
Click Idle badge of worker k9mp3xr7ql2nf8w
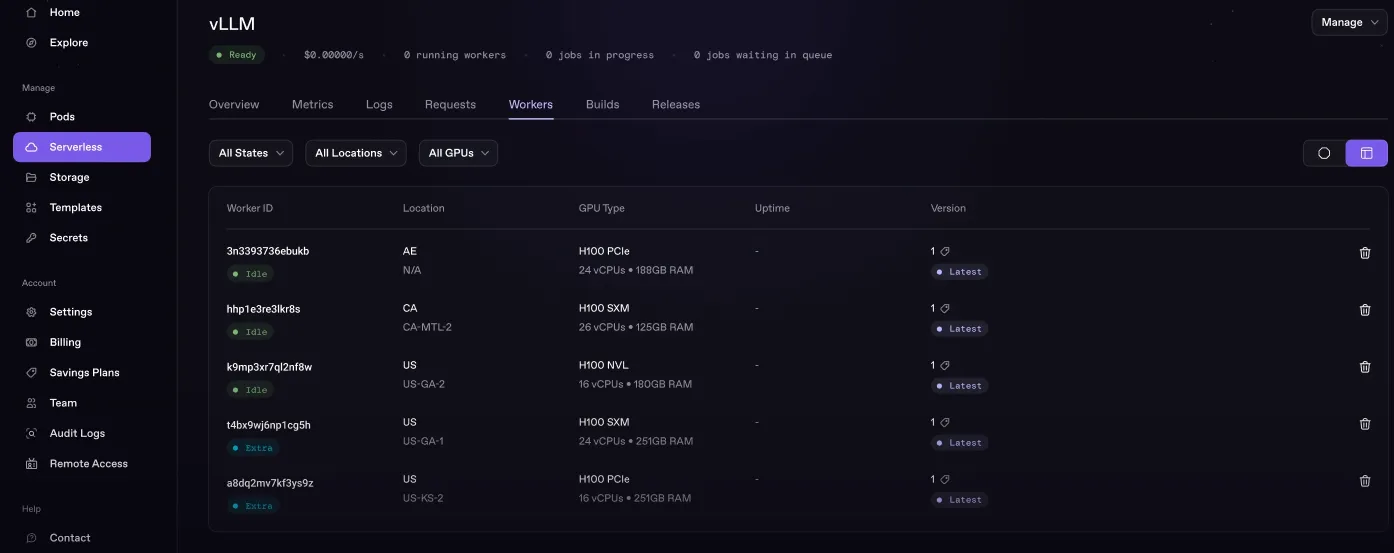pos(250,390)
